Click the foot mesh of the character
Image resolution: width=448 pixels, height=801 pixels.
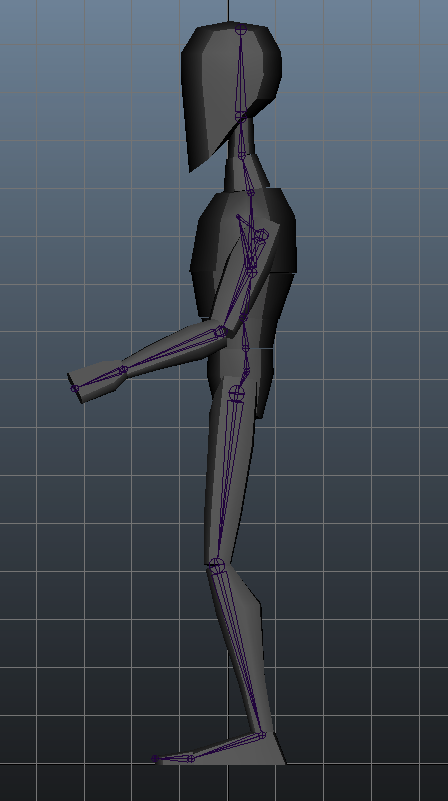[240, 755]
